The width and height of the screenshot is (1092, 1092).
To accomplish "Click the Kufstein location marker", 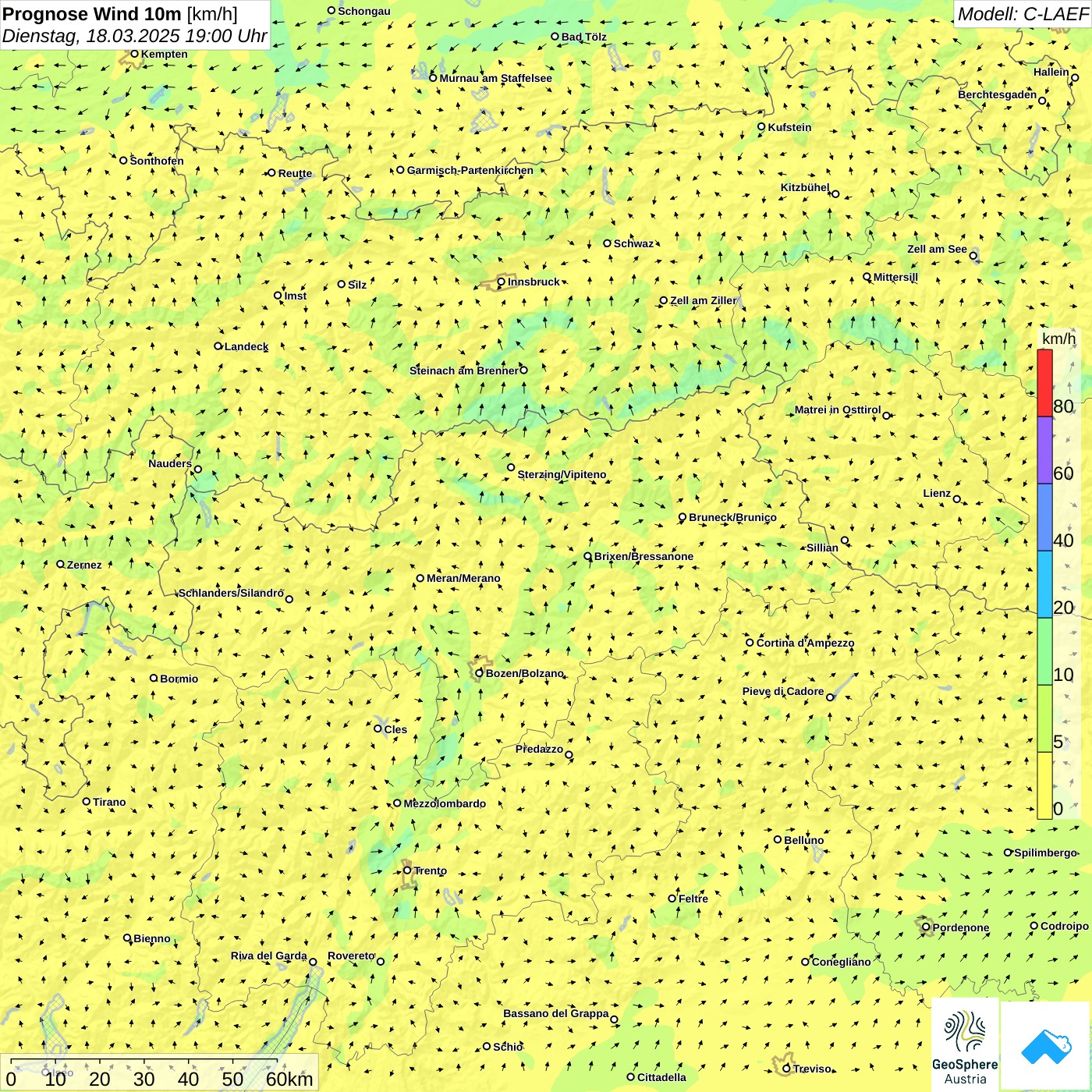I will tap(762, 126).
